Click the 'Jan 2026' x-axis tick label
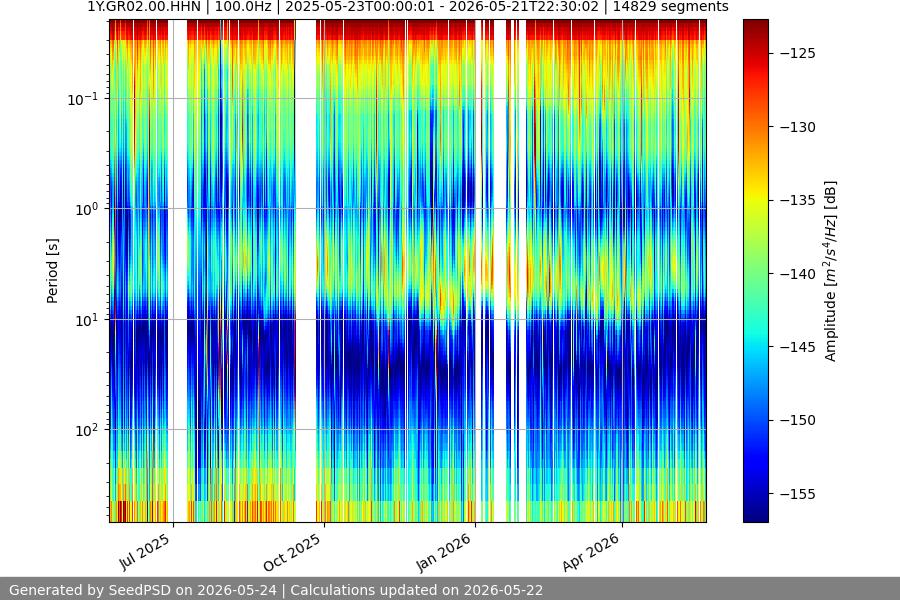Image resolution: width=900 pixels, height=600 pixels. [444, 552]
